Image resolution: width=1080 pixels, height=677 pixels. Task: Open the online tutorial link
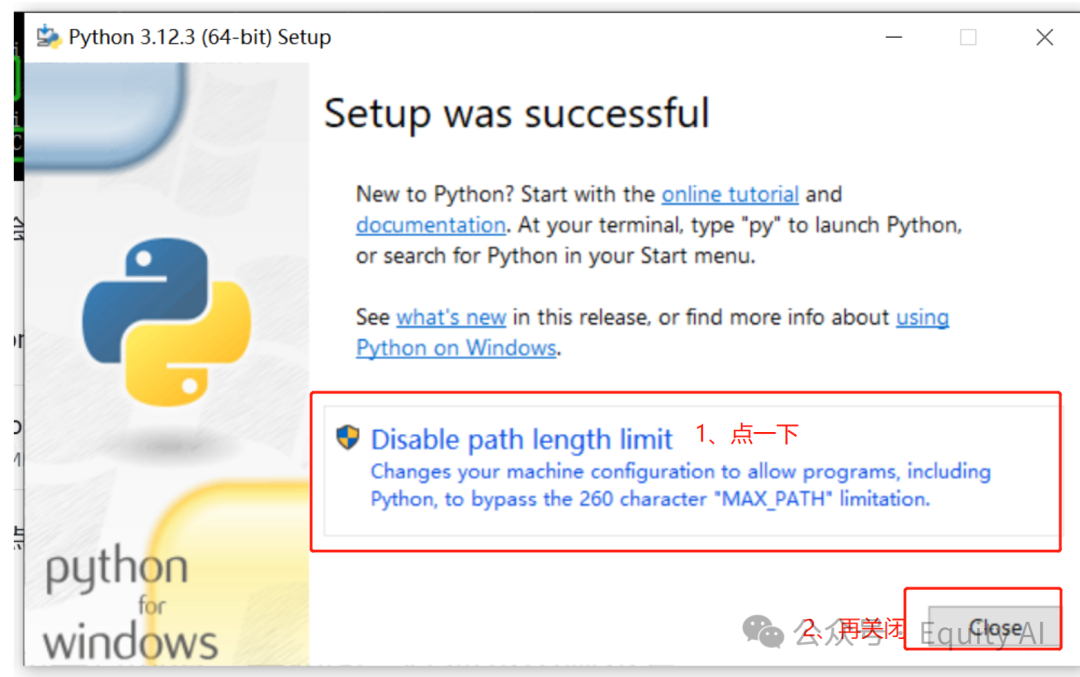pyautogui.click(x=730, y=194)
